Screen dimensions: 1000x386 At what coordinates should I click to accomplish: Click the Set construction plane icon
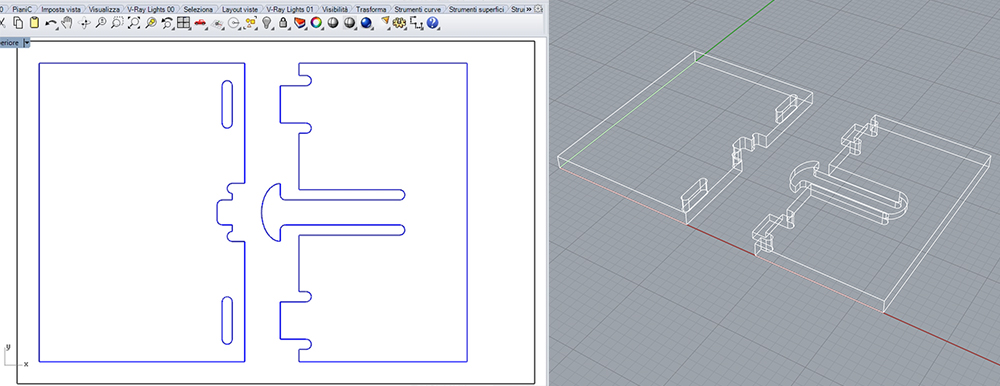[x=217, y=24]
